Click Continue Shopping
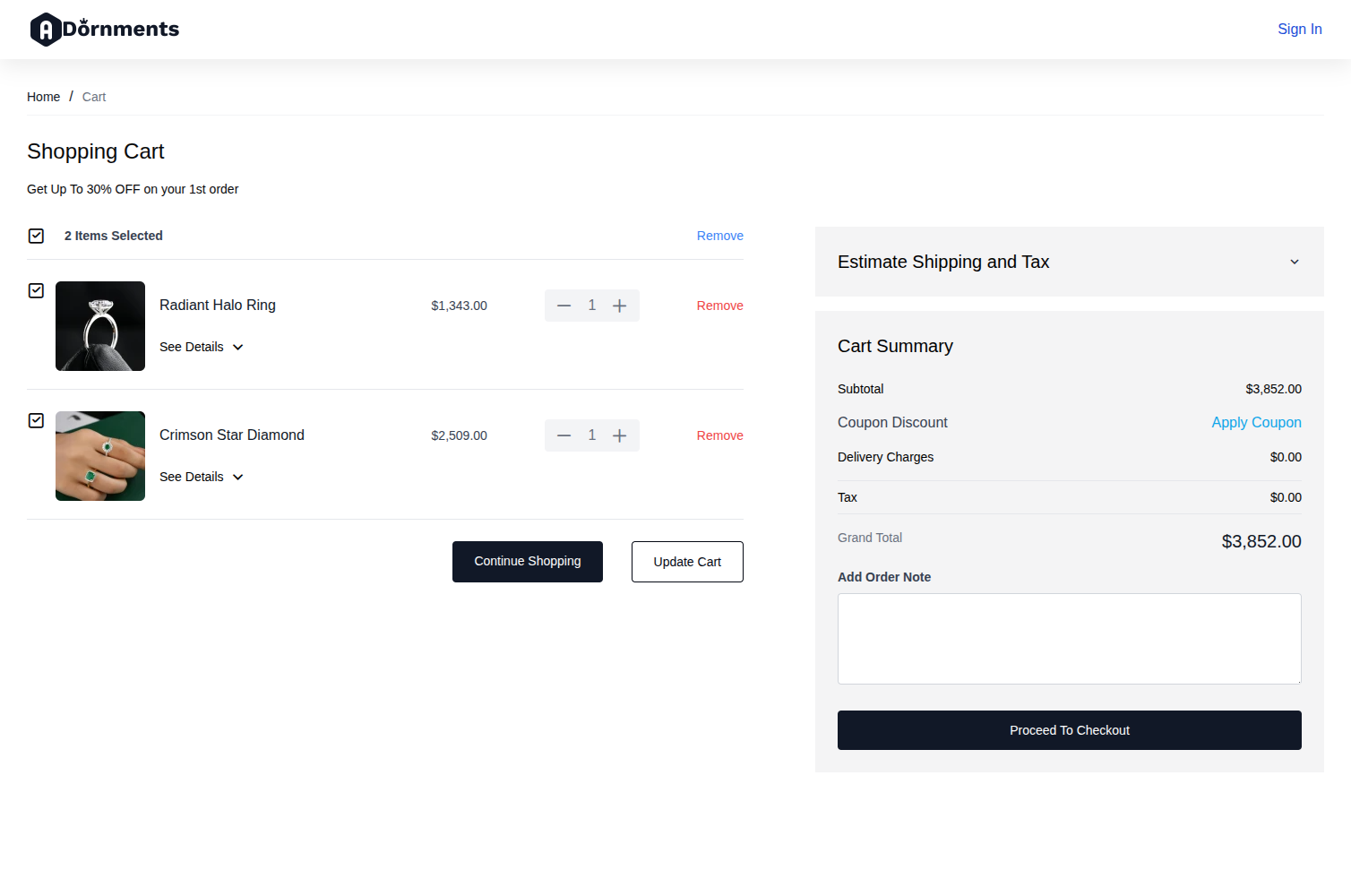1351x896 pixels. 527,562
